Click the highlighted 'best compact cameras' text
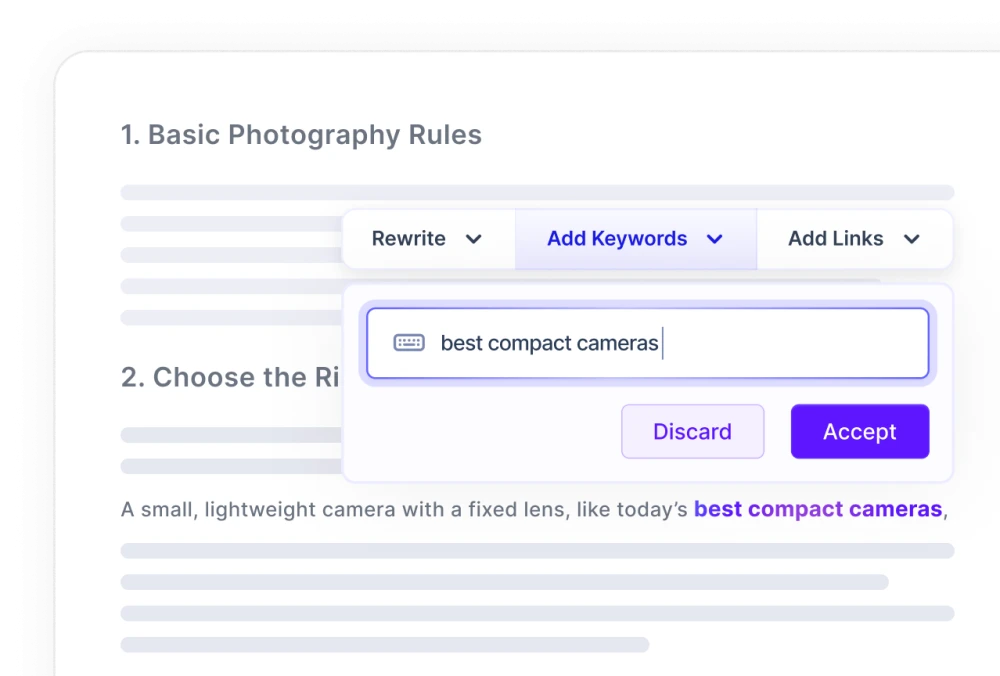Screen dimensions: 1000x676 point(818,509)
